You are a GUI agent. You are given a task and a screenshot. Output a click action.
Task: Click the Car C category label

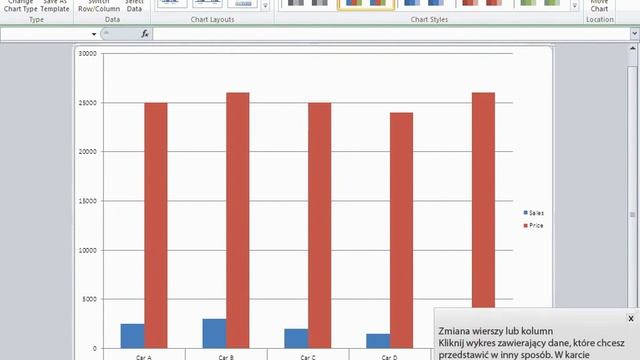tap(307, 357)
